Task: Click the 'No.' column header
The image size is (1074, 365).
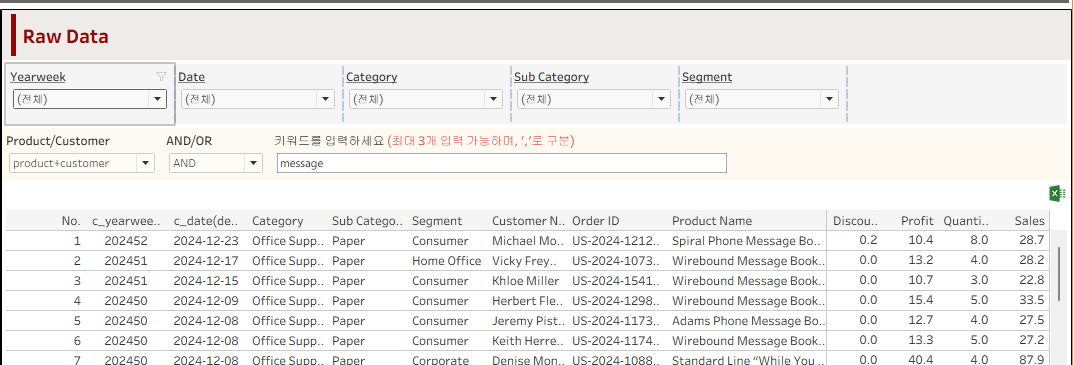Action: point(71,221)
